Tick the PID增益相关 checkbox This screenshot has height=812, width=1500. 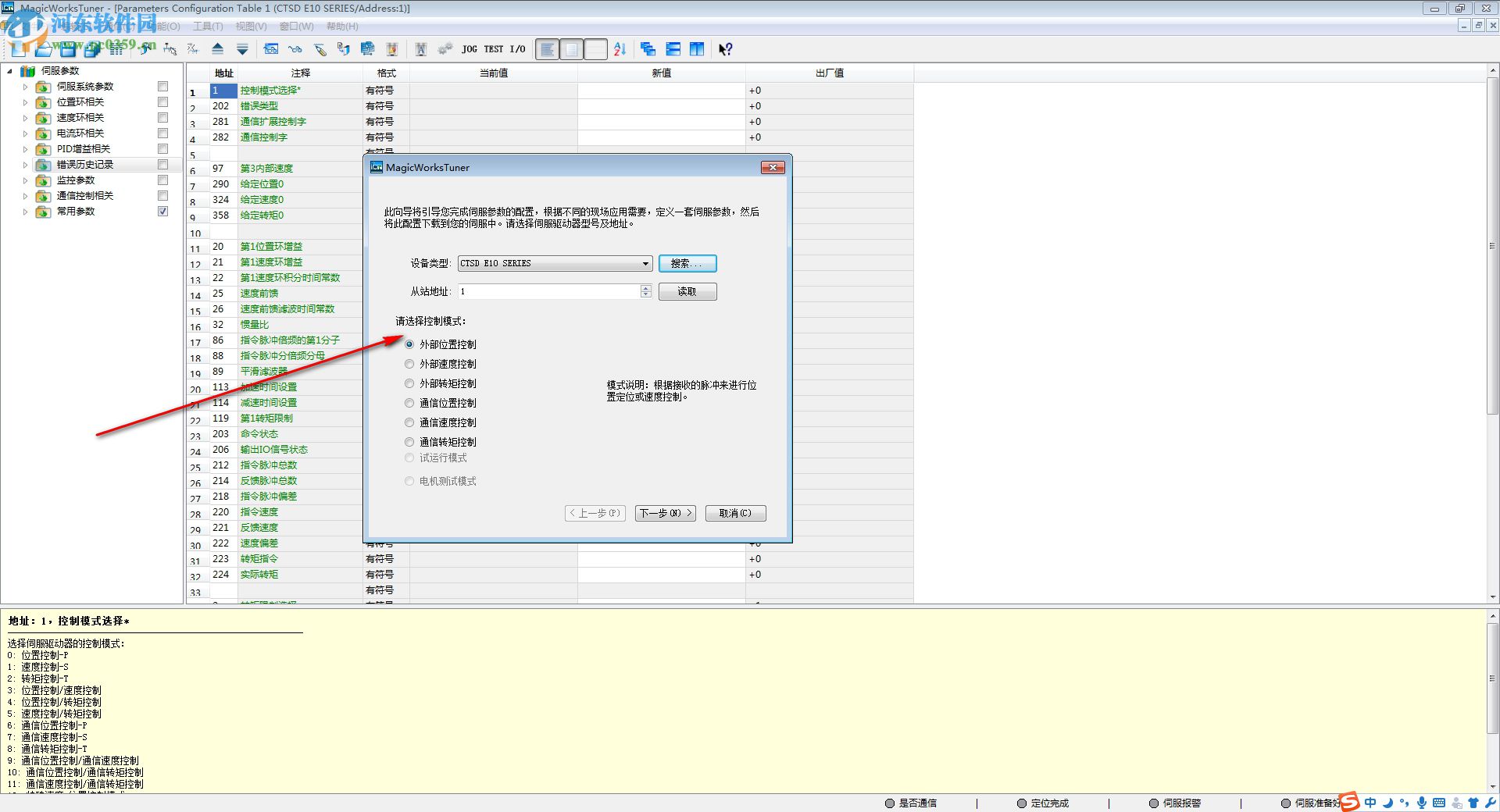162,149
